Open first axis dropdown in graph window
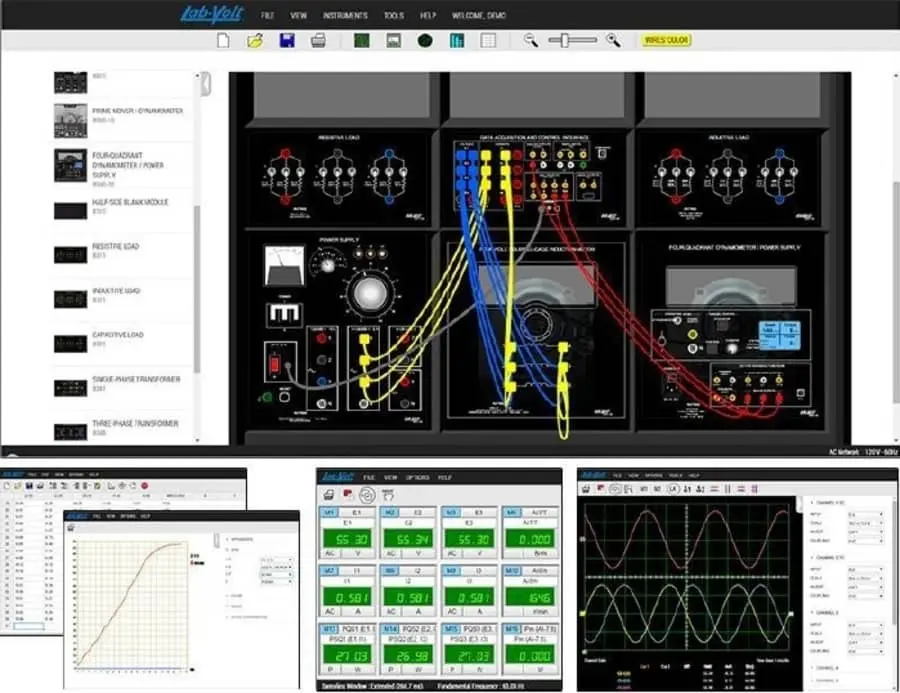Viewport: 900px width, 693px height. coord(276,560)
